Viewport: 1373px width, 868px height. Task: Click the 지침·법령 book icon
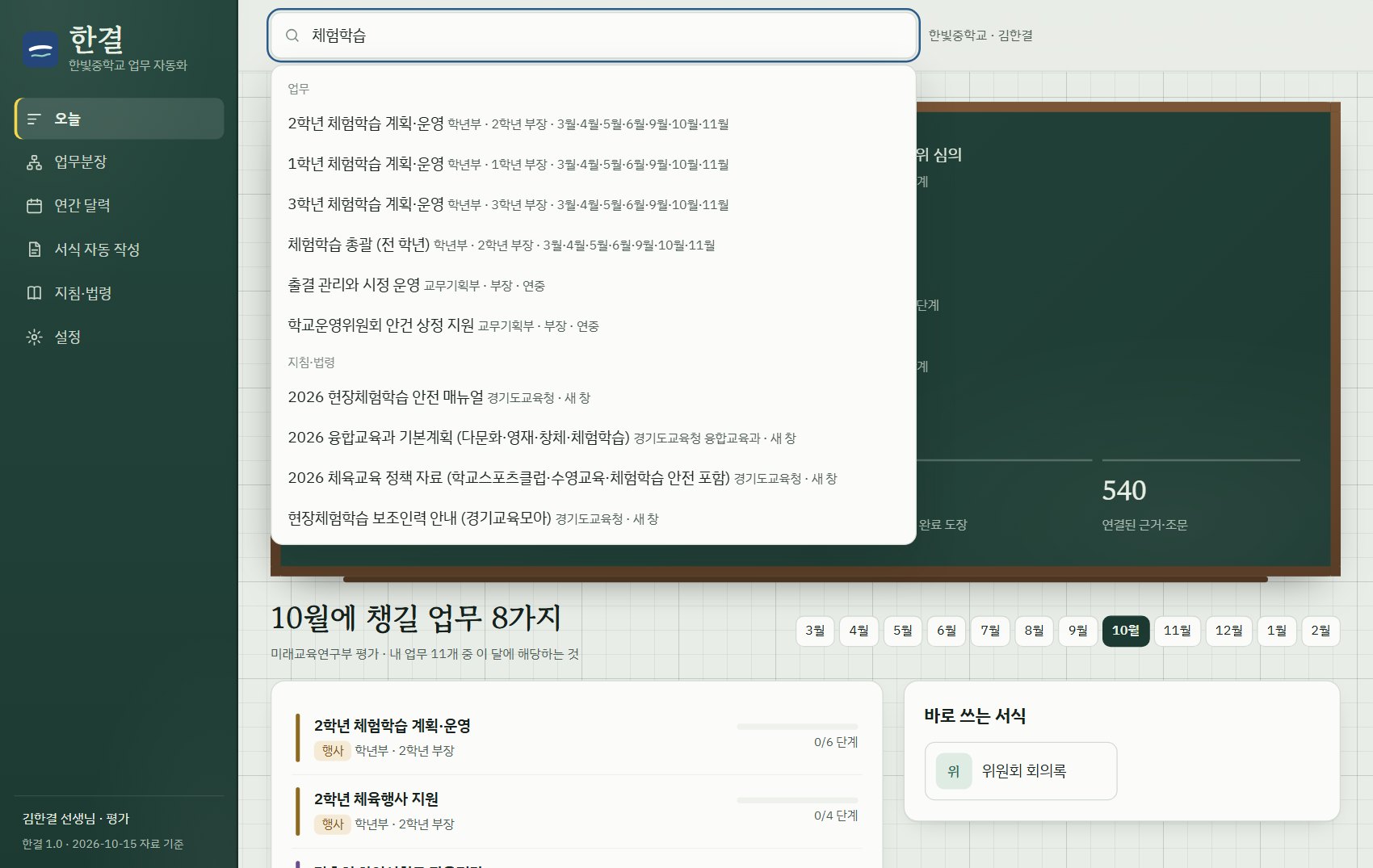[x=34, y=293]
